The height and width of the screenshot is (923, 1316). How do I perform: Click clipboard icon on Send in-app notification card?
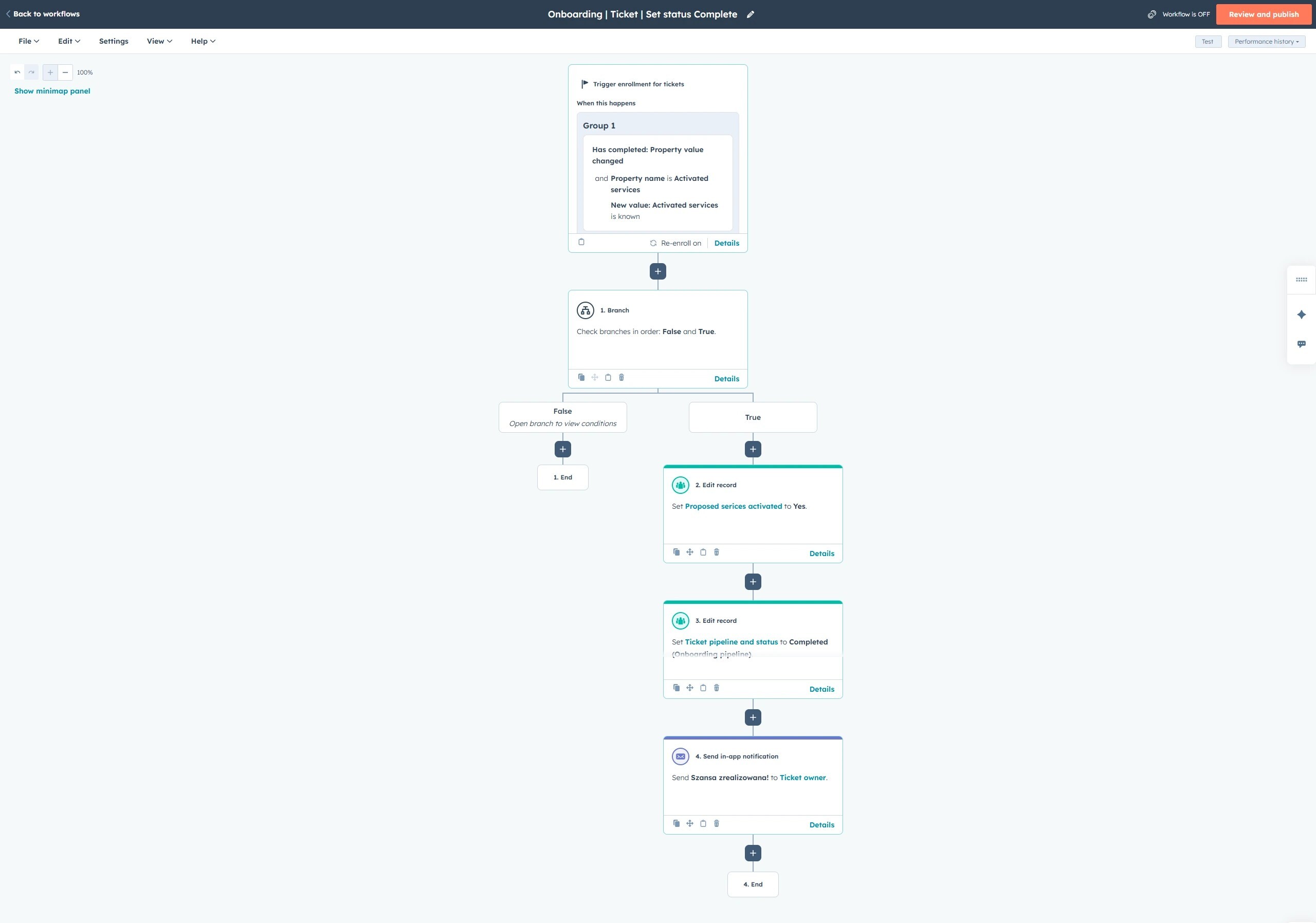coord(703,824)
